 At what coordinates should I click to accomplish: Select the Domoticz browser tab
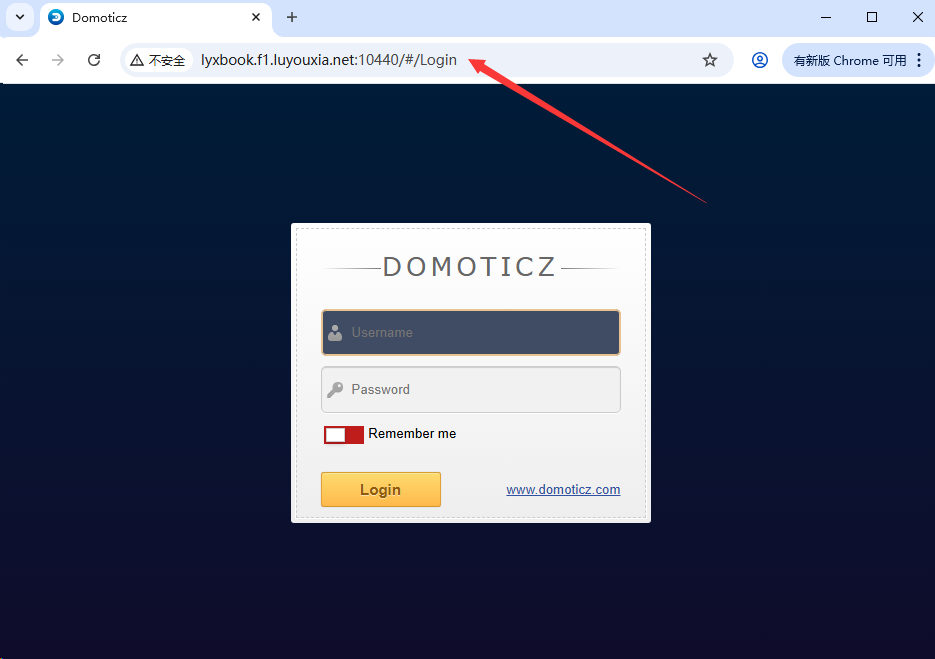pos(156,18)
